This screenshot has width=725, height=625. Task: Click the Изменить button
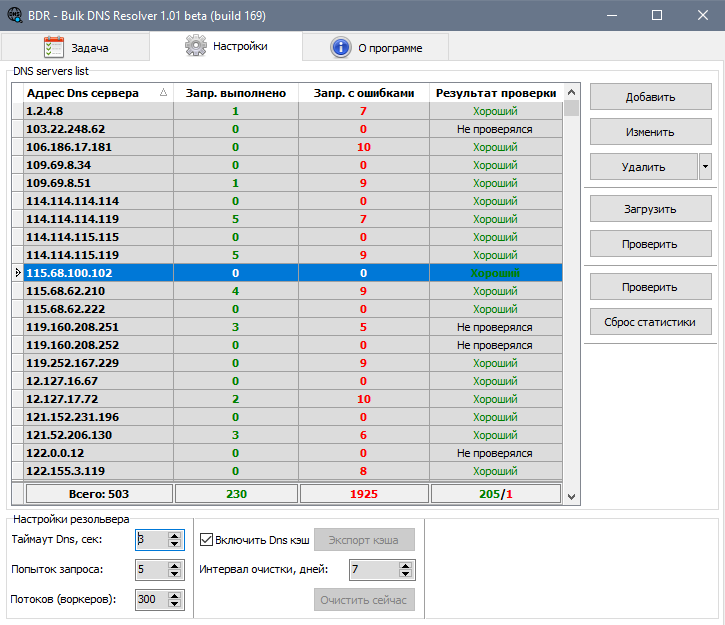(x=651, y=132)
